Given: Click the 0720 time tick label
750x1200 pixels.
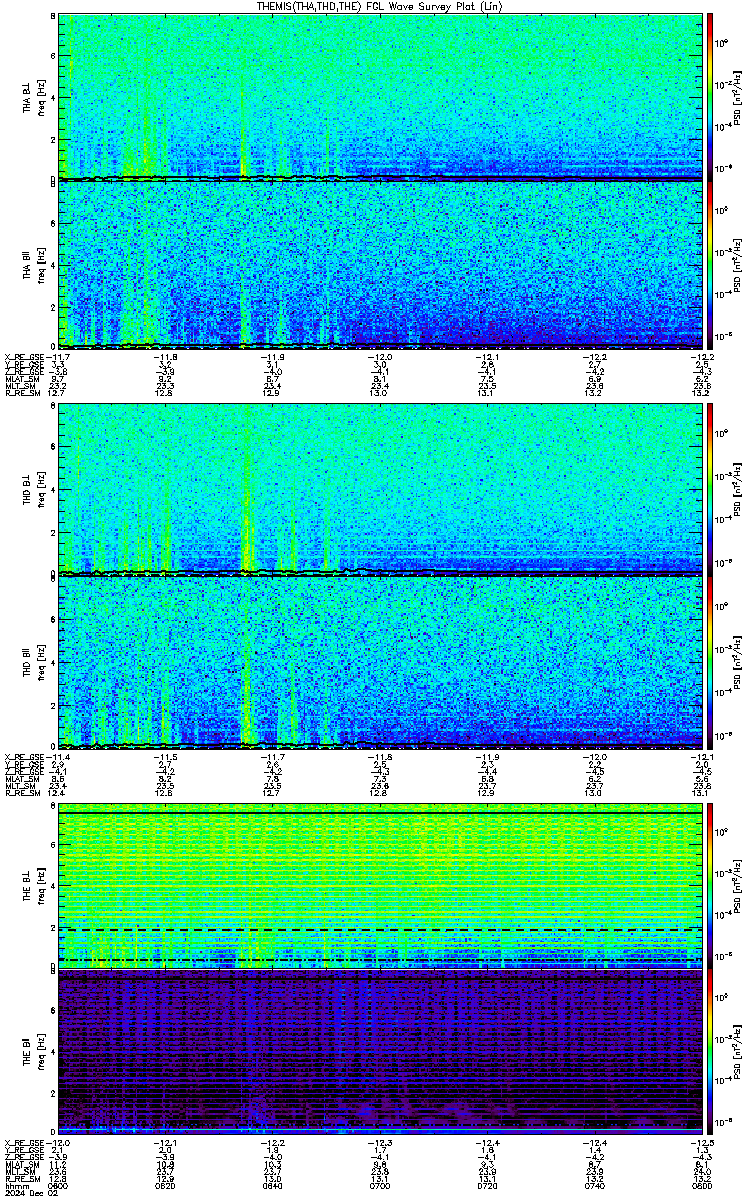Looking at the screenshot, I should [487, 1185].
